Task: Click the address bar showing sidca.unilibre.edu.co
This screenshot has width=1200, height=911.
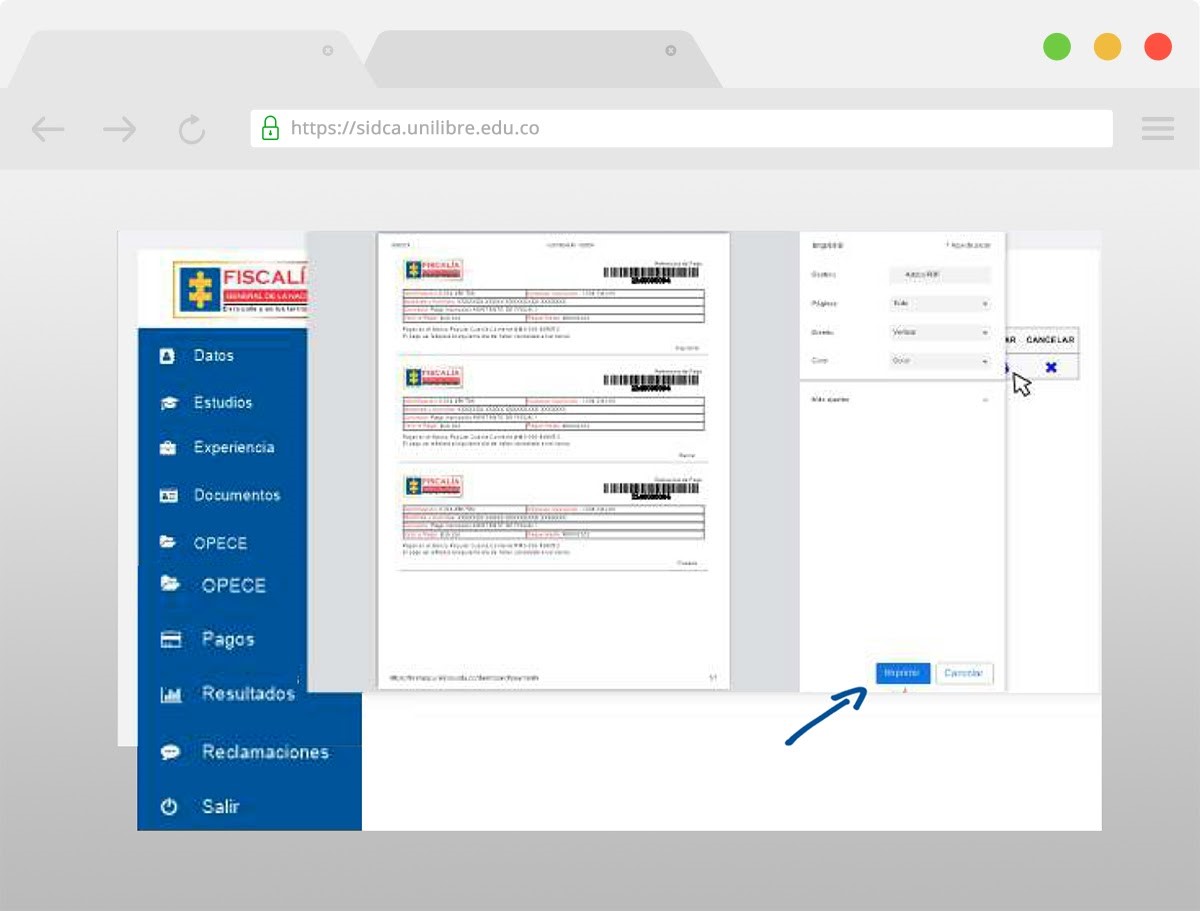Action: pyautogui.click(x=680, y=128)
